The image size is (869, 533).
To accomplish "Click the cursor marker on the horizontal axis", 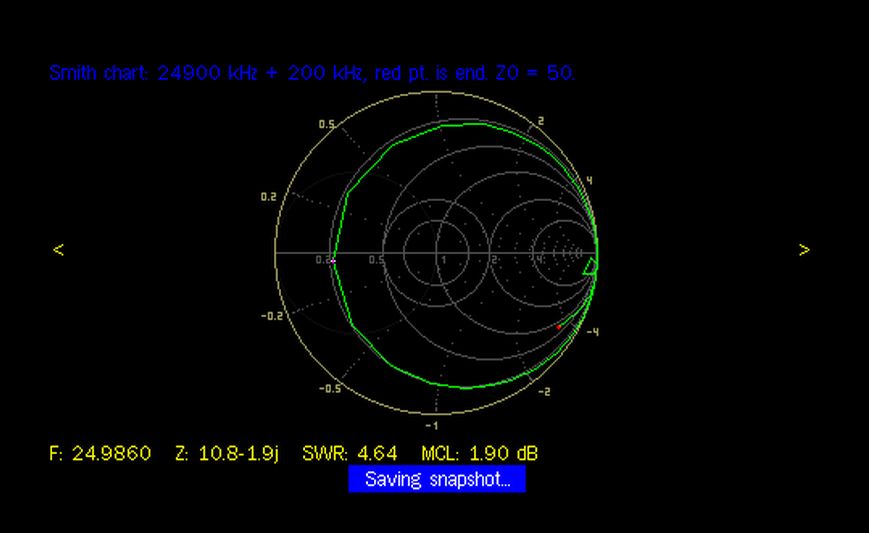I will (x=333, y=260).
